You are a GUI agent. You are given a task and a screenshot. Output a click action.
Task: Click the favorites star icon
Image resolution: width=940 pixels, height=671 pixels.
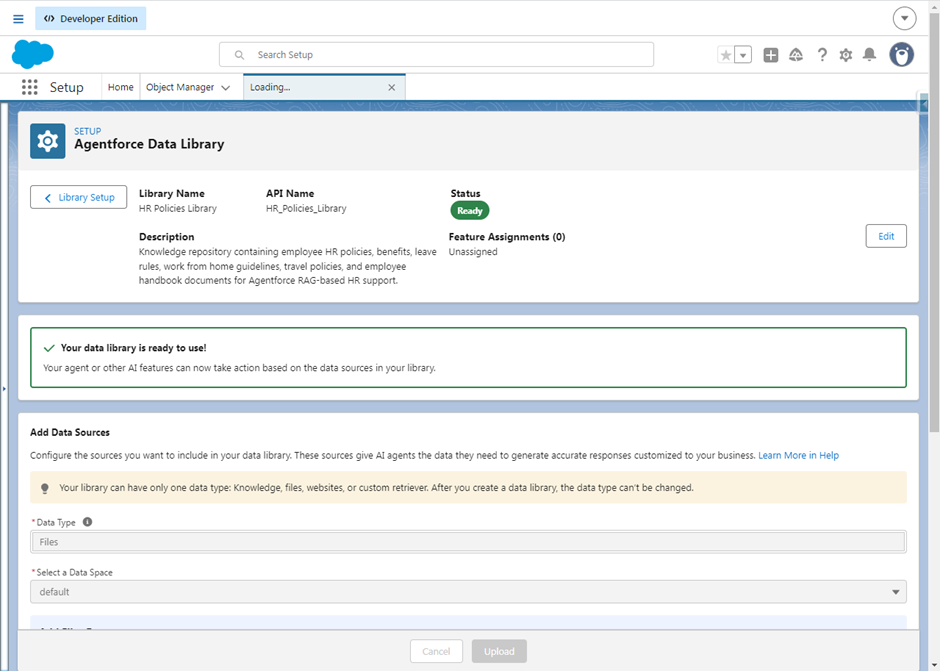pos(725,55)
